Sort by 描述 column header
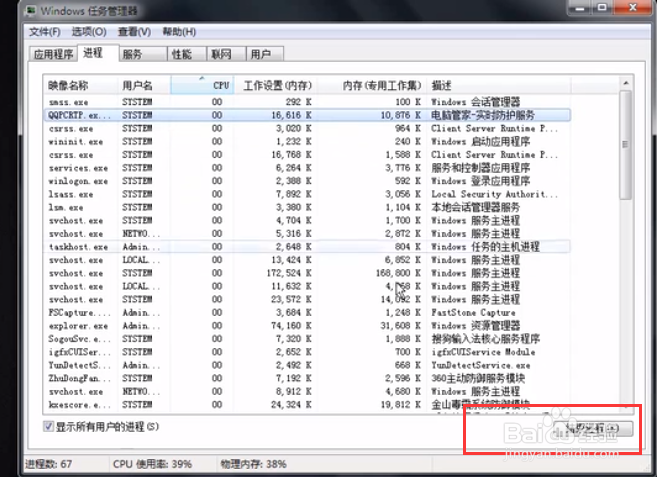This screenshot has width=657, height=477. [x=498, y=86]
